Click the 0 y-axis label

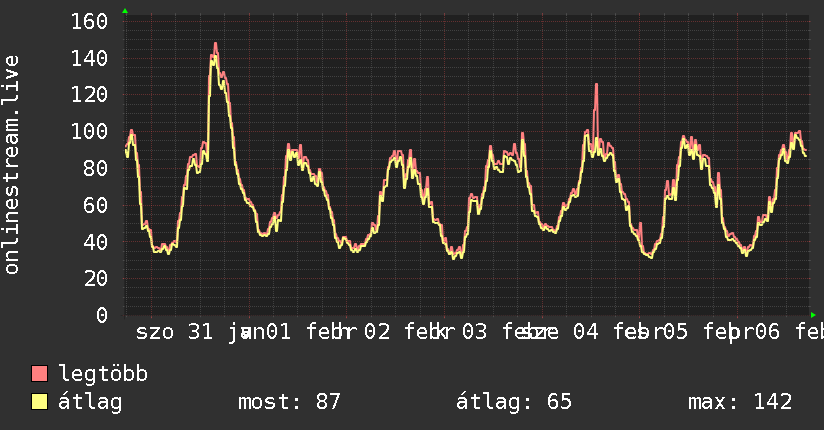pos(101,315)
